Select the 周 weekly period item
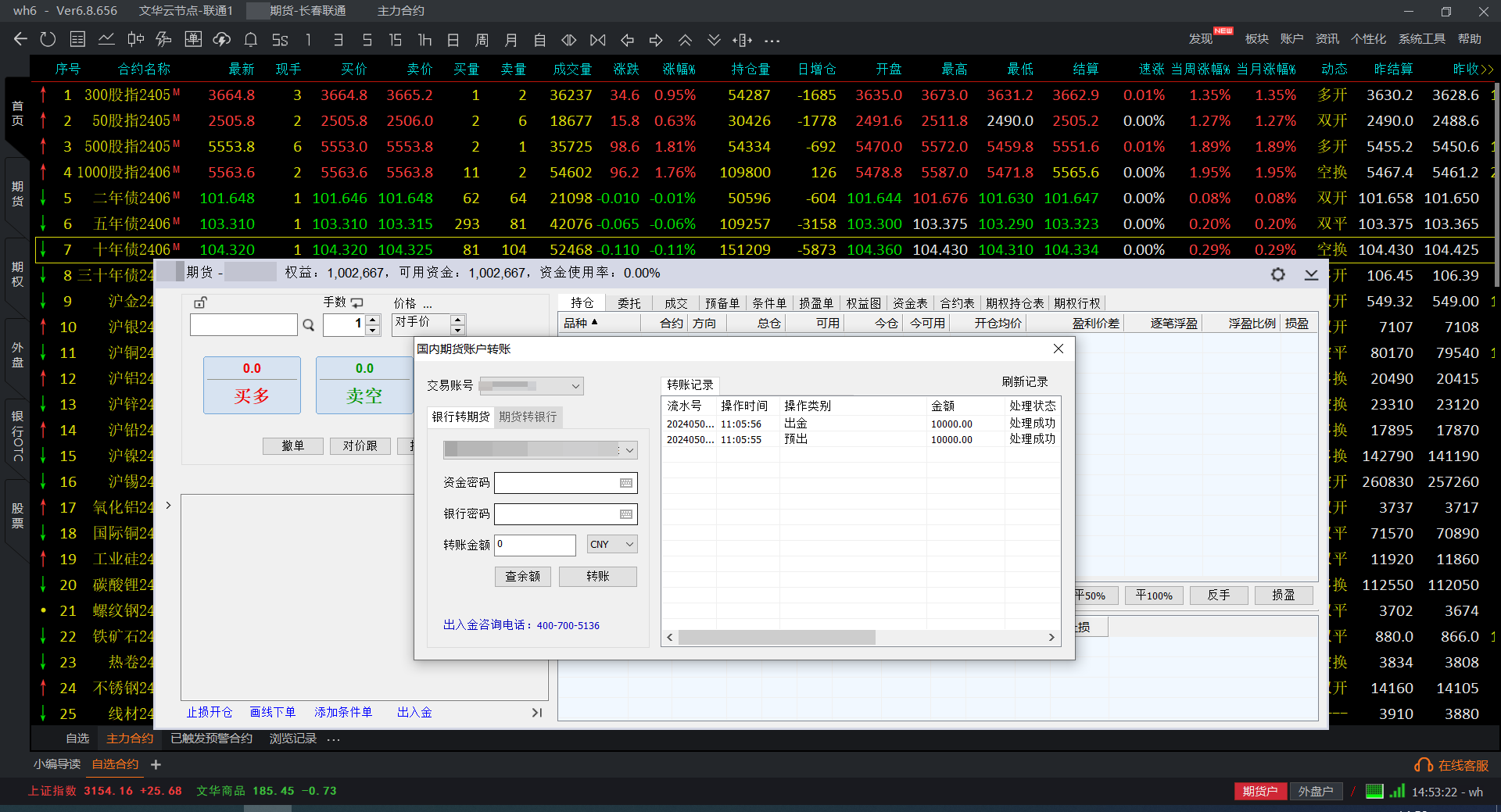Screen dimensions: 1501x812 click(x=482, y=40)
